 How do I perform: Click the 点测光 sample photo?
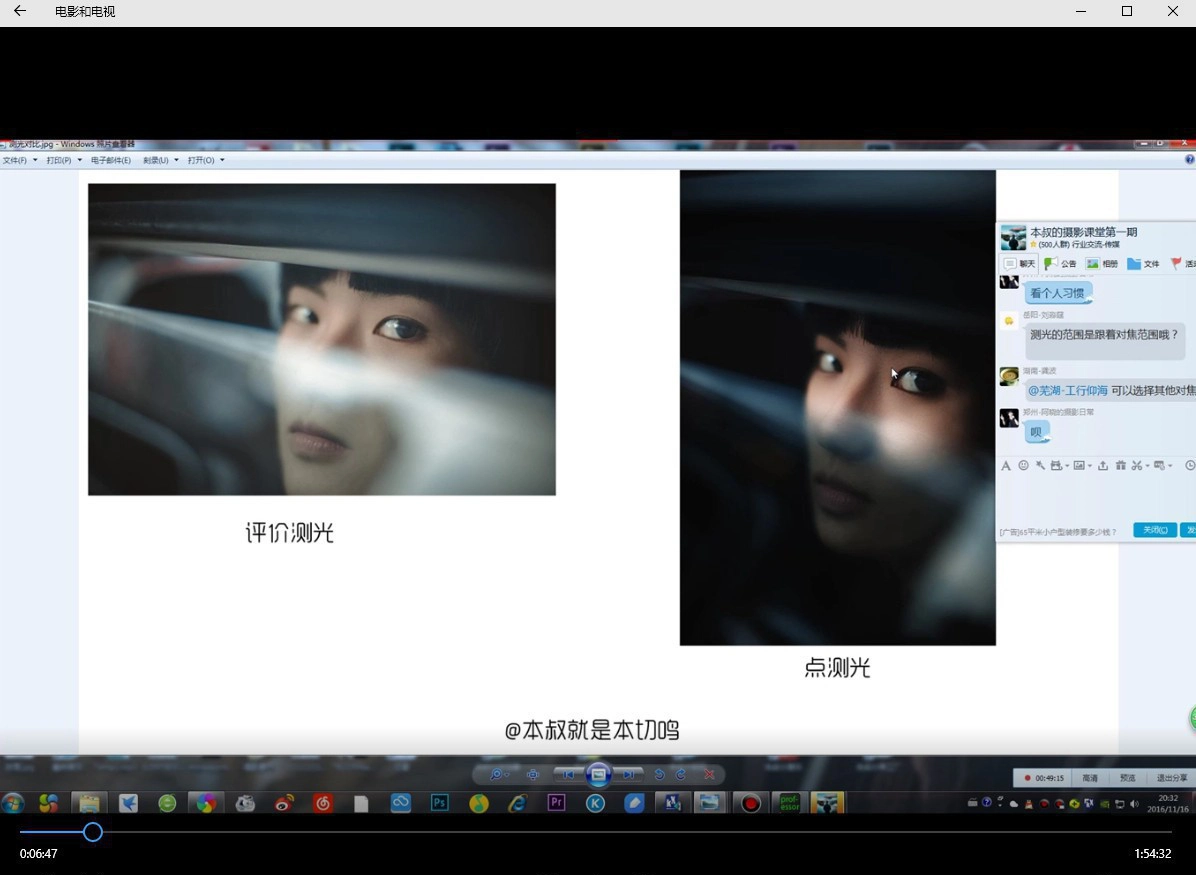pos(838,408)
